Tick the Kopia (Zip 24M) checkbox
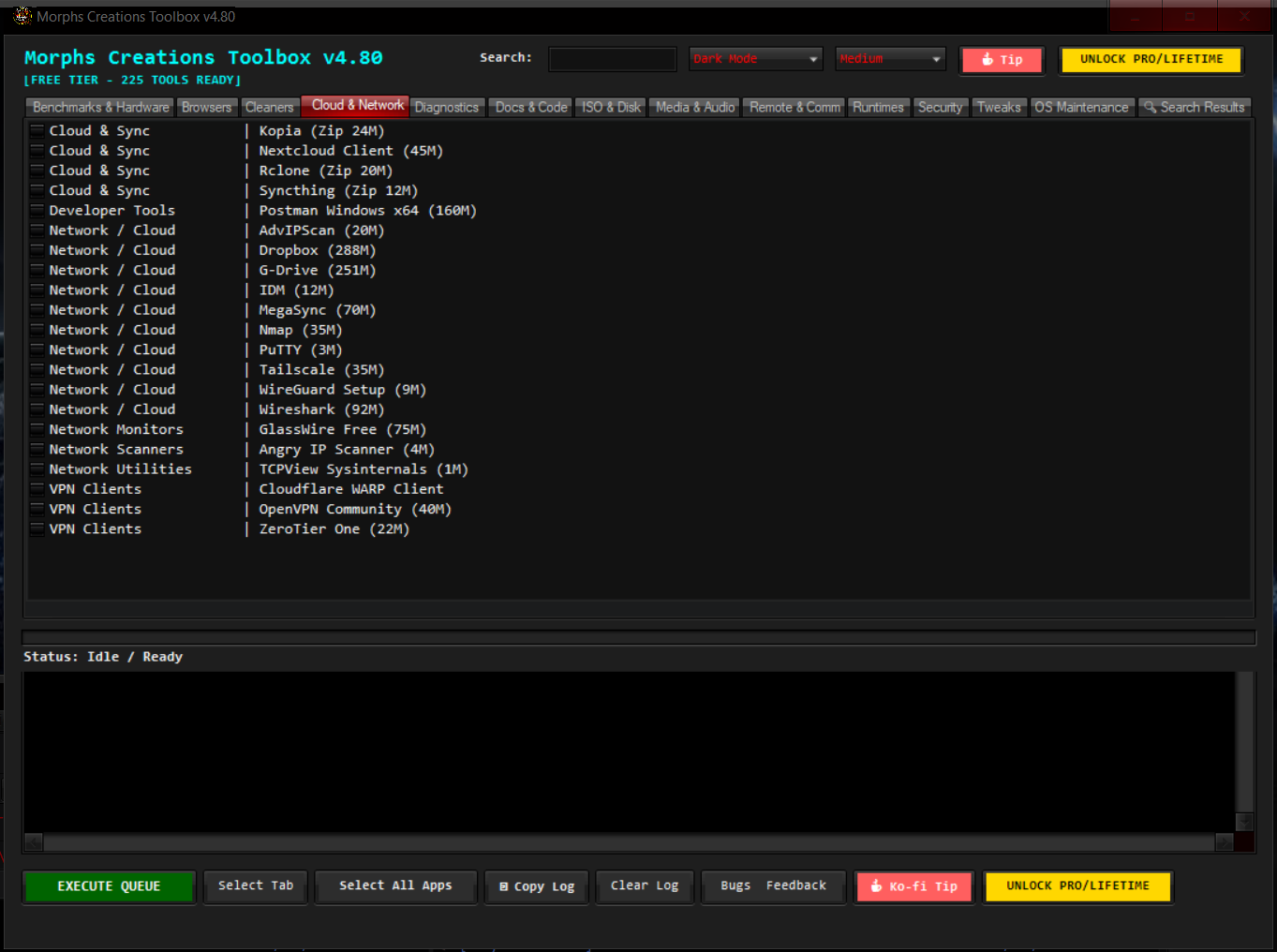 [37, 130]
